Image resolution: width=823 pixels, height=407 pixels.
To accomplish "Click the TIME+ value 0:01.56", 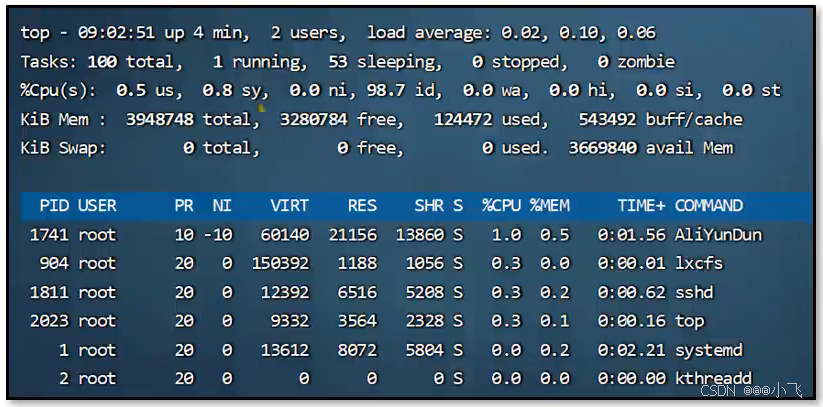I will click(x=632, y=235).
